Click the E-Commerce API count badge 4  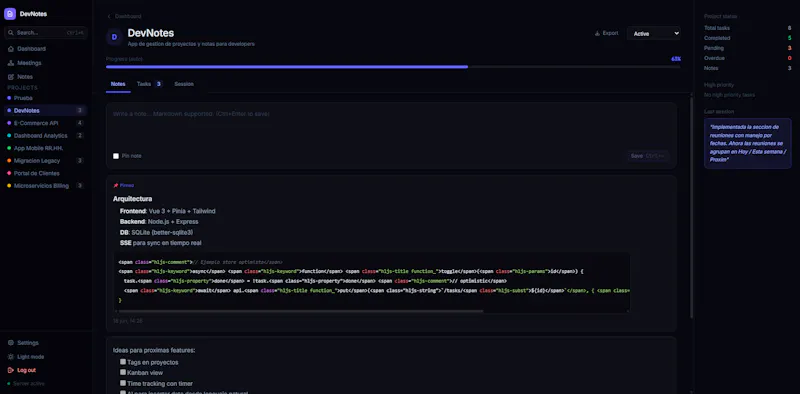80,123
